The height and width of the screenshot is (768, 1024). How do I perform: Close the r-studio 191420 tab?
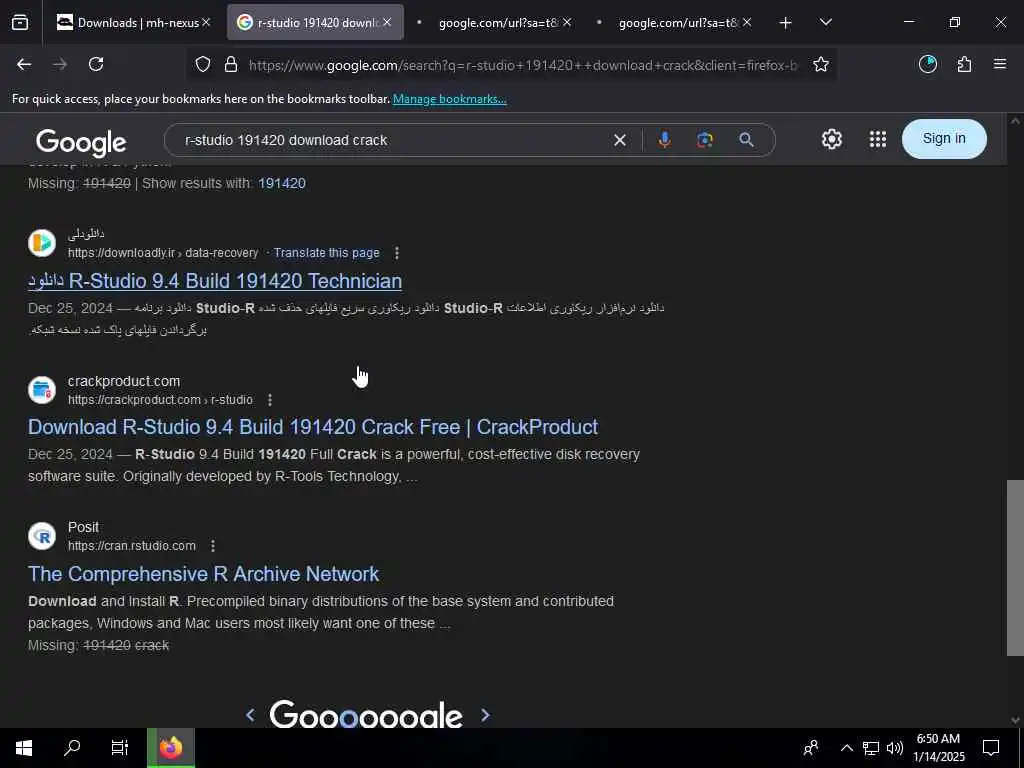click(387, 23)
